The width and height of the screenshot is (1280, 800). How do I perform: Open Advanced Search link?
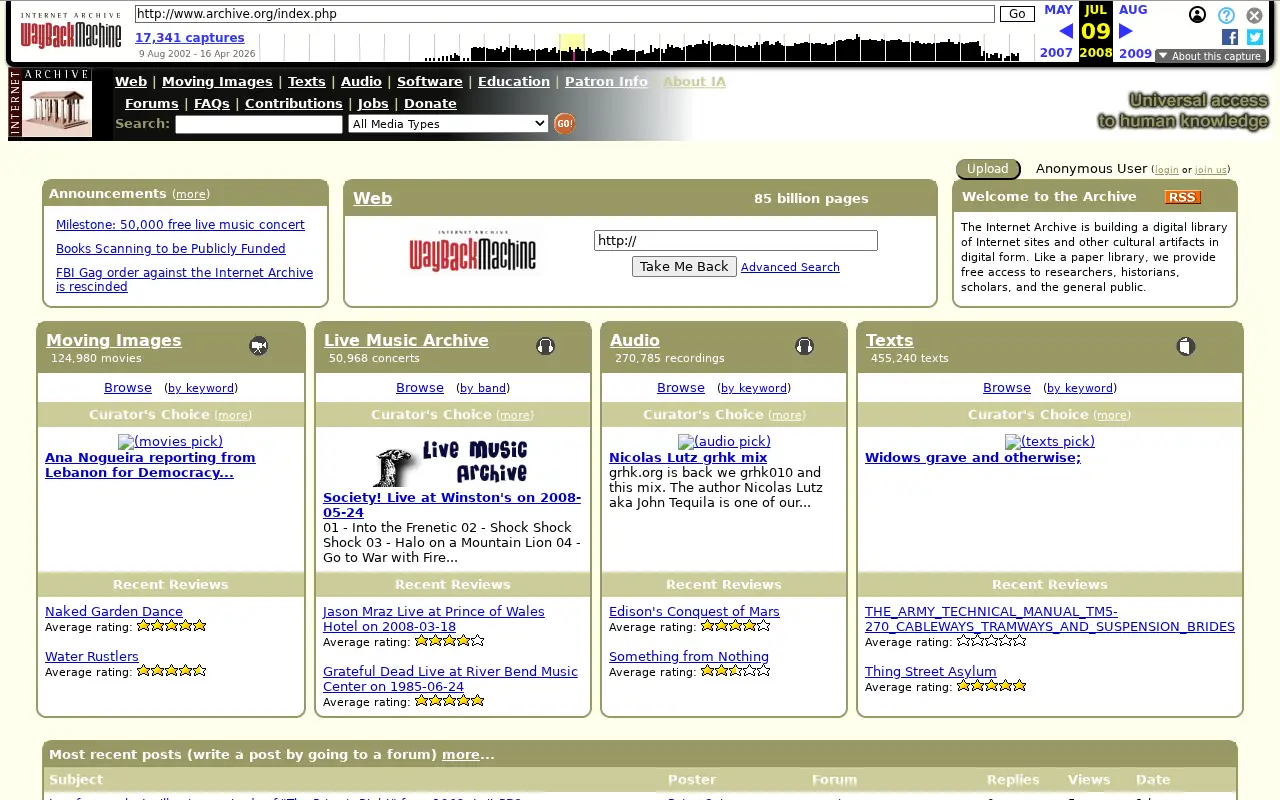790,267
